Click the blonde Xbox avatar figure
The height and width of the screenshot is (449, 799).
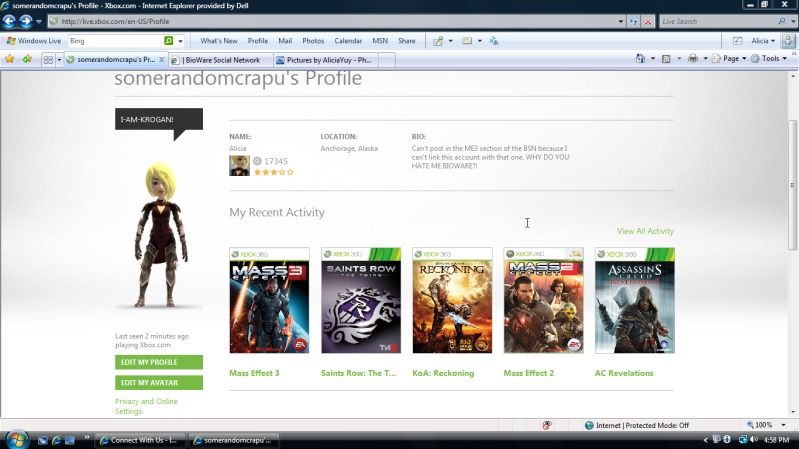[161, 234]
